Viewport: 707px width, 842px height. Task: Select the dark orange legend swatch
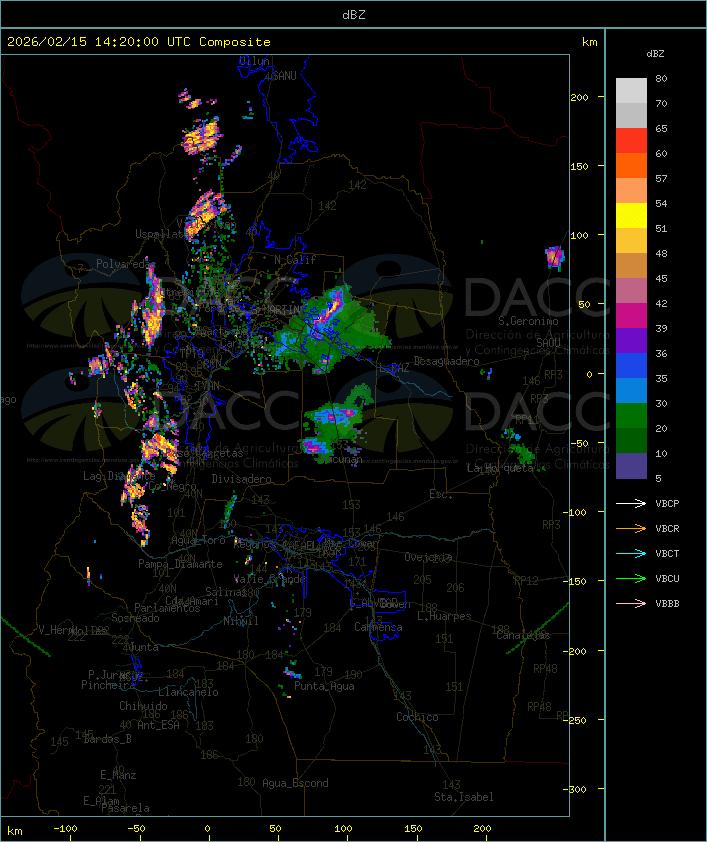click(631, 166)
